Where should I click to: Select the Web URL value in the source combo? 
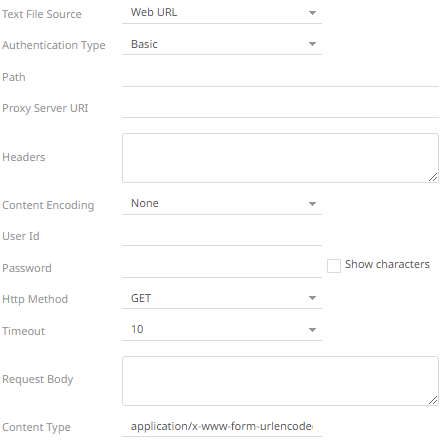[154, 12]
